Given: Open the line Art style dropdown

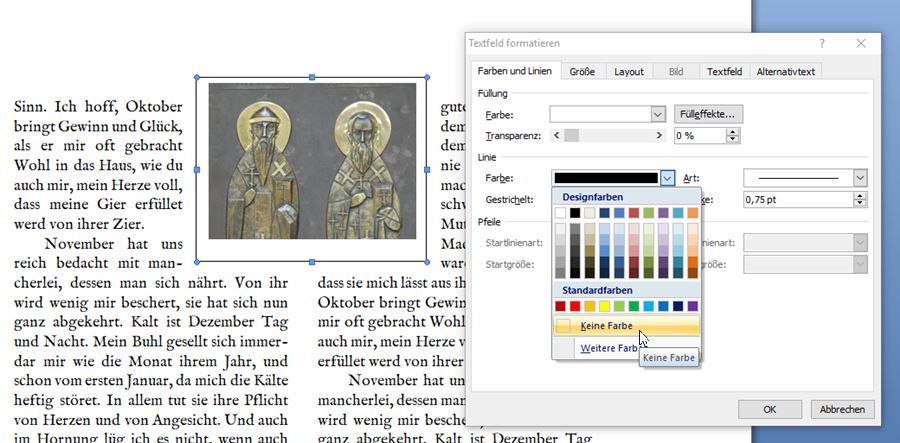Looking at the screenshot, I should 859,177.
